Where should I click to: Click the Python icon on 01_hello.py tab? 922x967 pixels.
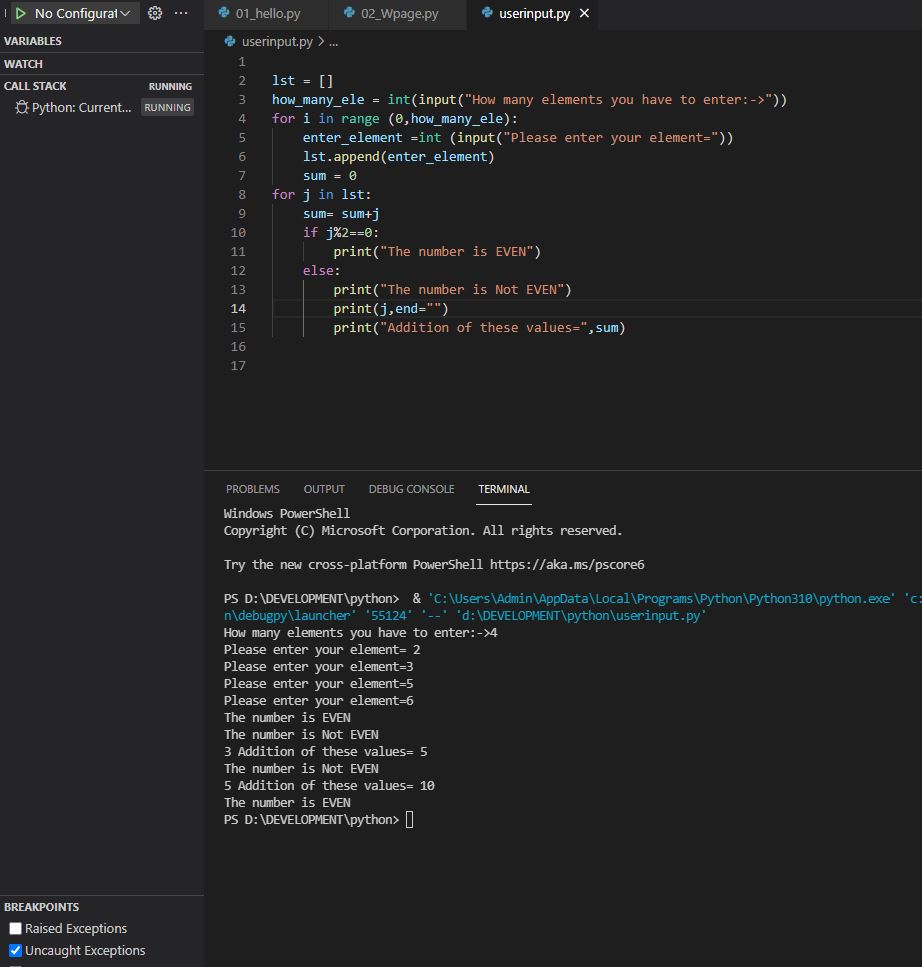224,14
